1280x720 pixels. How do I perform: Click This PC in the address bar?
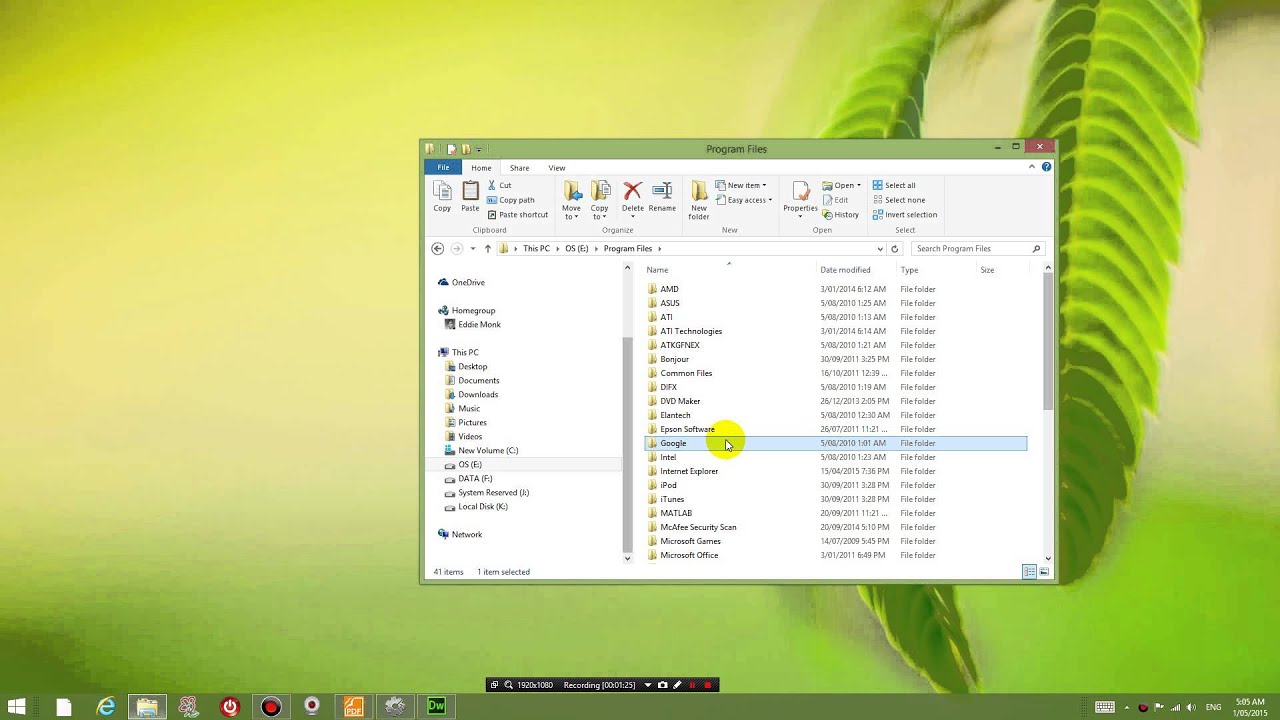pos(536,249)
